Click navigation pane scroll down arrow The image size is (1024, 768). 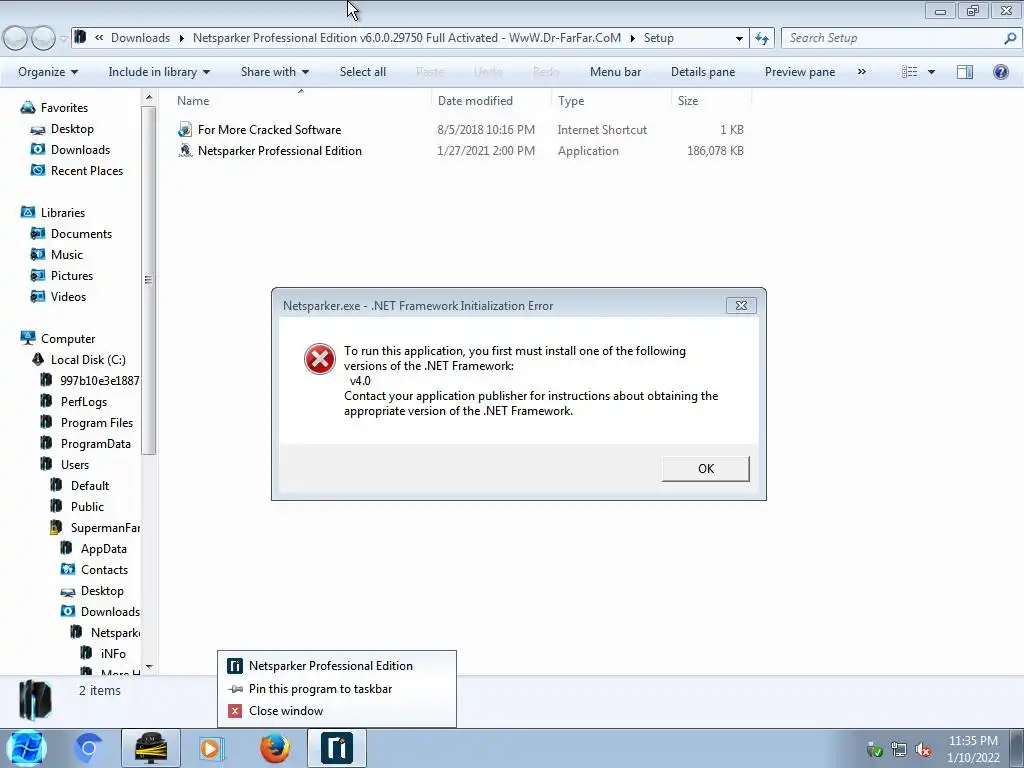point(149,667)
